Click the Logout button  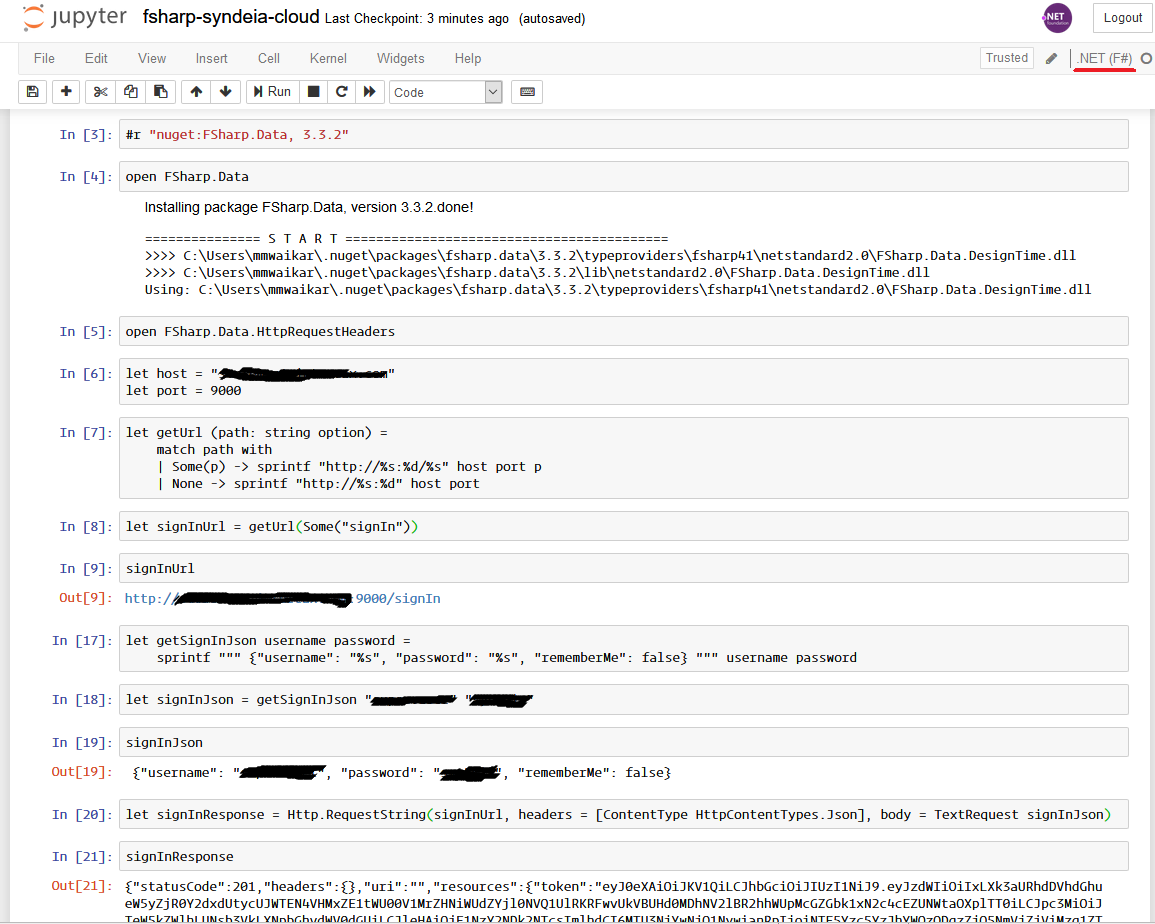[1123, 18]
